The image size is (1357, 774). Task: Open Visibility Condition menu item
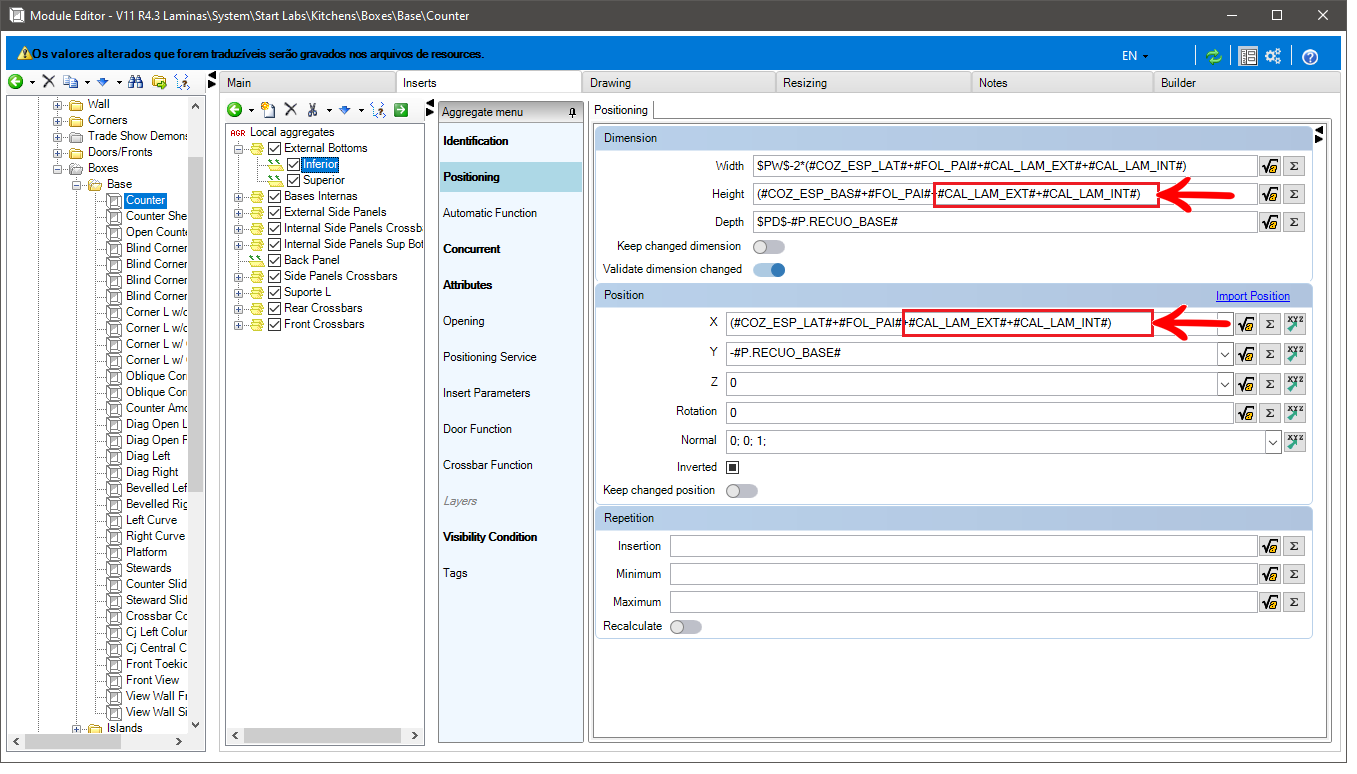510,537
